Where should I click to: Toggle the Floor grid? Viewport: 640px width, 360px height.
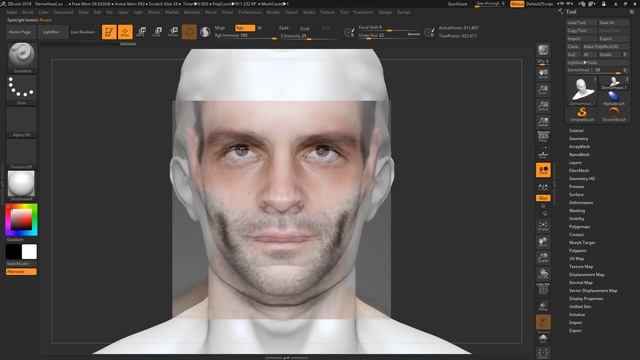coord(543,154)
